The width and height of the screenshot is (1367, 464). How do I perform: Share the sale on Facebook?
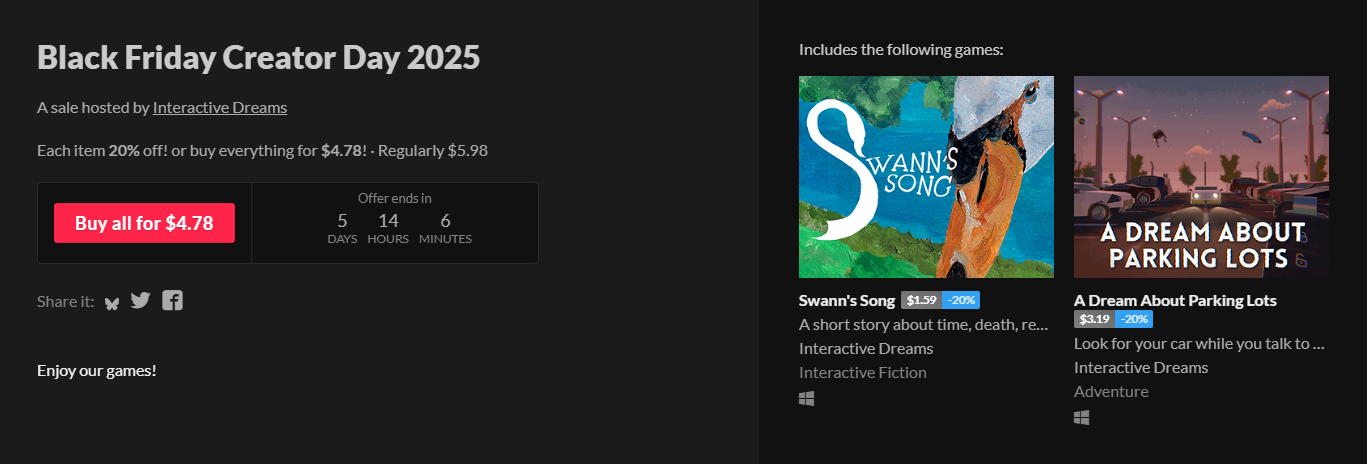(172, 300)
